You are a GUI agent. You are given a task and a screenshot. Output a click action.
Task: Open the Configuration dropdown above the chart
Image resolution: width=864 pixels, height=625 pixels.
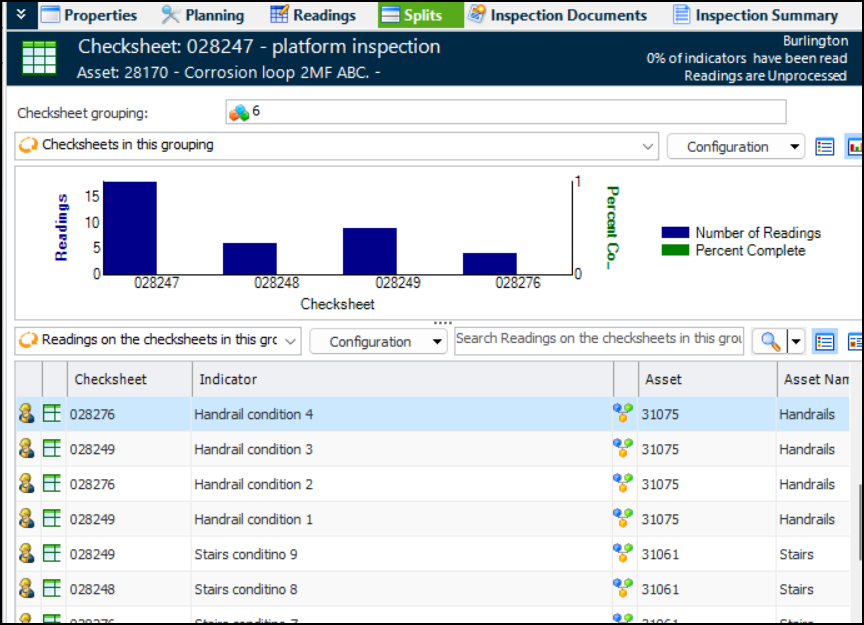click(735, 146)
